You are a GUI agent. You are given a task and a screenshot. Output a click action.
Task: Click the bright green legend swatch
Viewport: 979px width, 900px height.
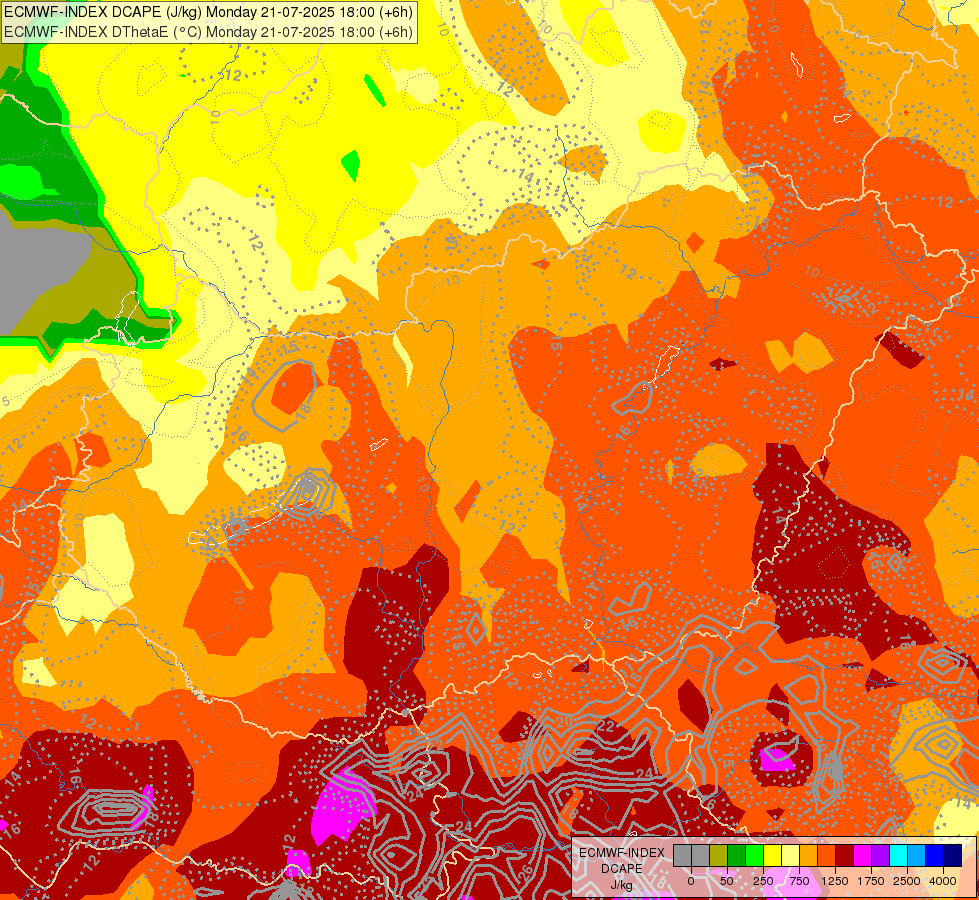pos(755,855)
